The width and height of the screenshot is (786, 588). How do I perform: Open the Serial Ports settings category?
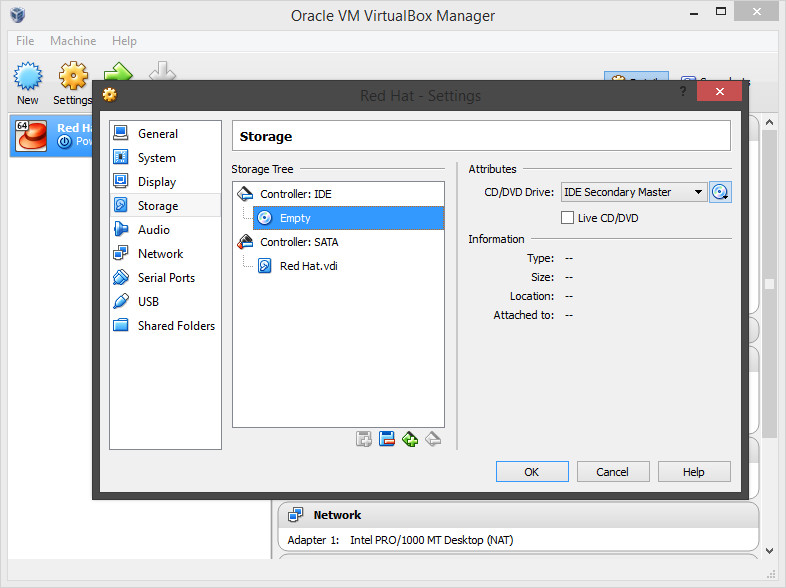coord(165,278)
